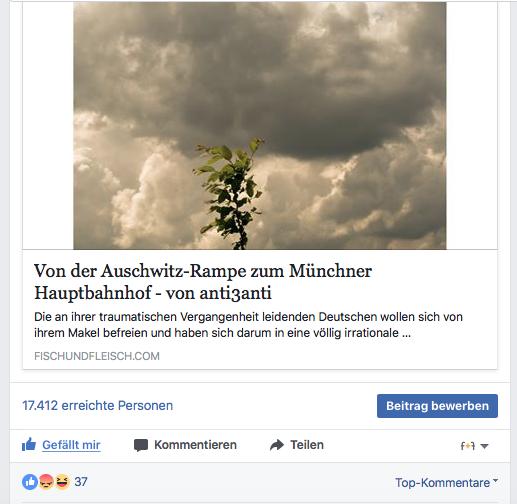
Task: Click the small arrow after Top-Kommentare
Action: coord(495,480)
